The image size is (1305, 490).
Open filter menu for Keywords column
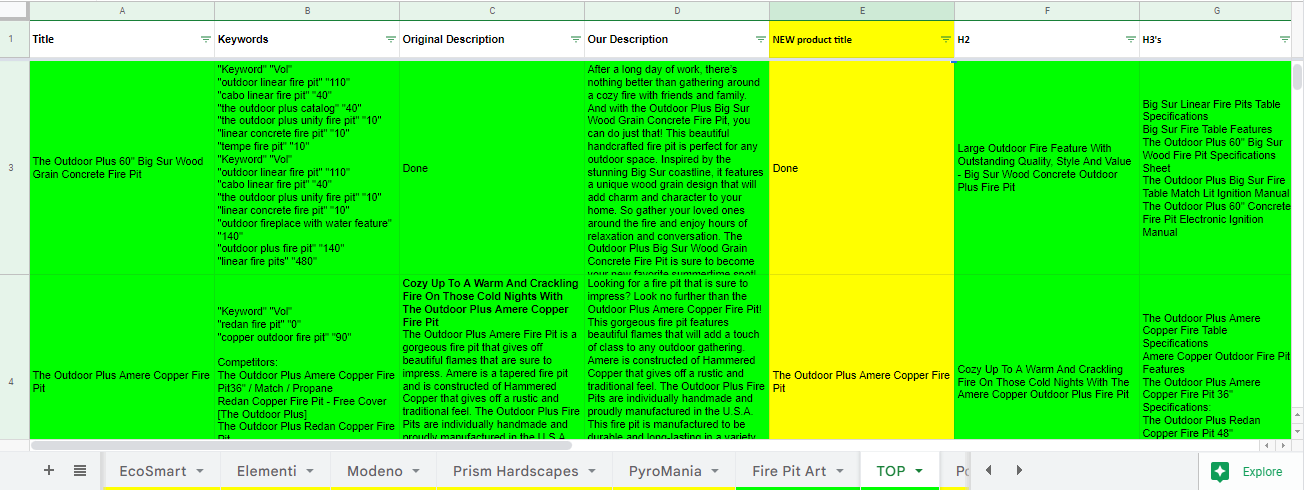[390, 40]
